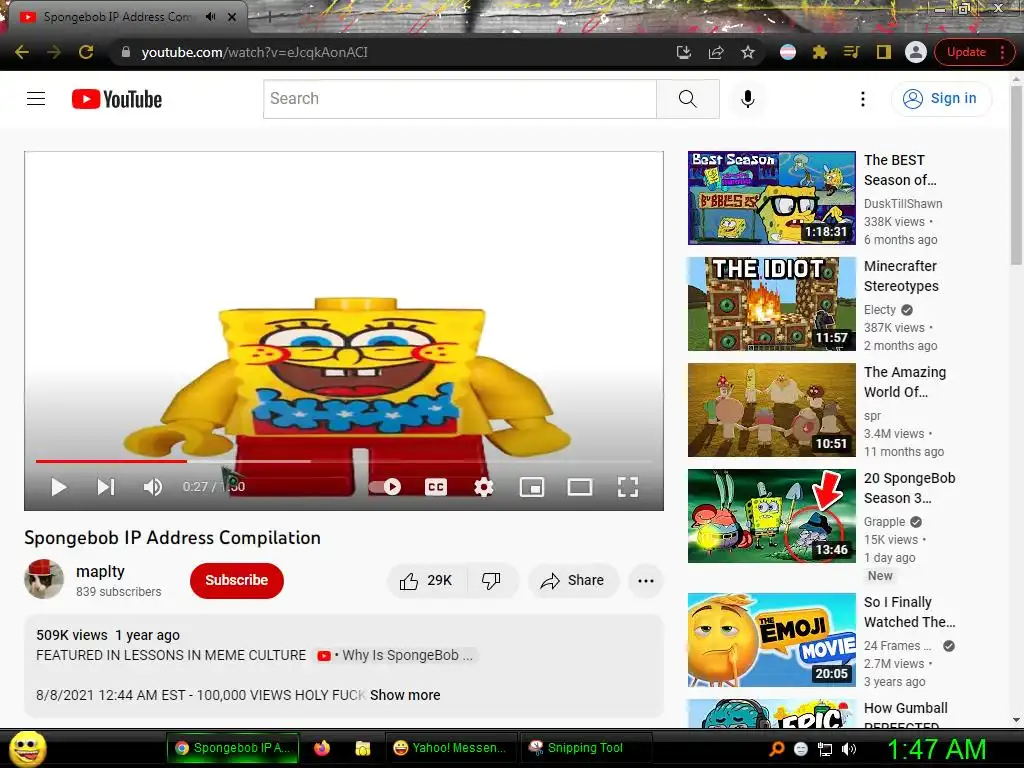Bookmark this page with the star icon
This screenshot has width=1024, height=768.
click(748, 52)
